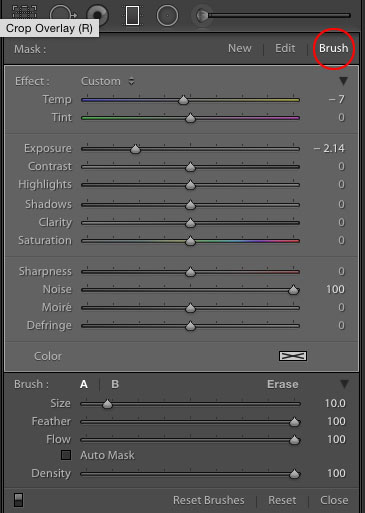Select the Red Eye Correction tool

pyautogui.click(x=98, y=15)
